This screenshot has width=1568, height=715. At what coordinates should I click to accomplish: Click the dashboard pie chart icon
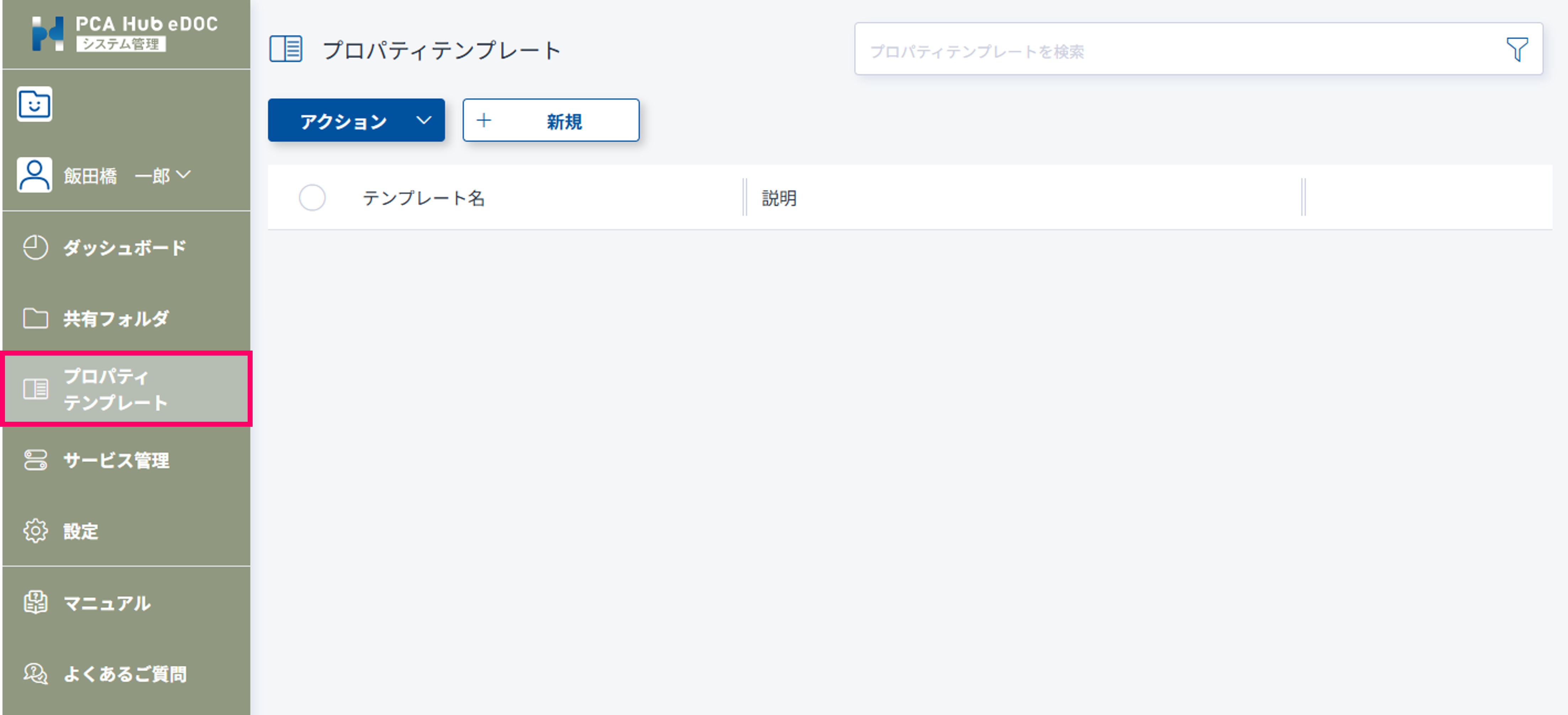tap(35, 247)
